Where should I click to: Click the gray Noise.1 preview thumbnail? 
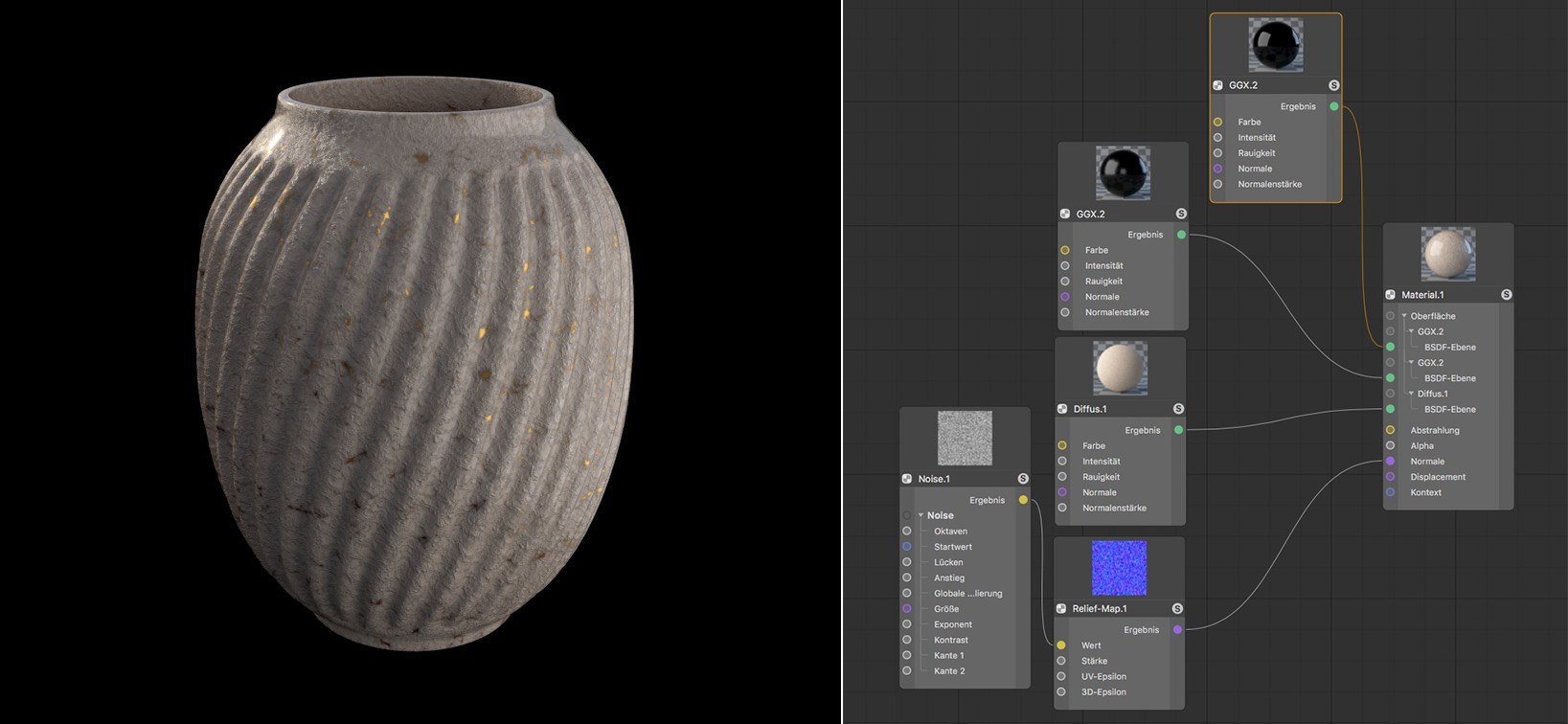[x=965, y=439]
